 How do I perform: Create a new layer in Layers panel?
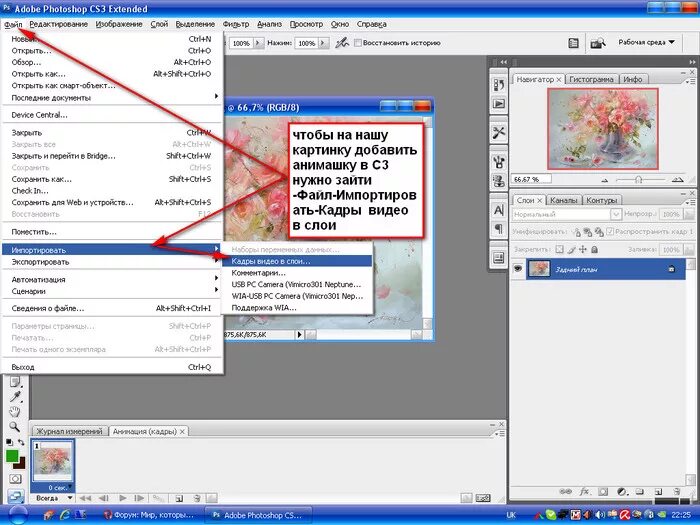click(x=658, y=492)
